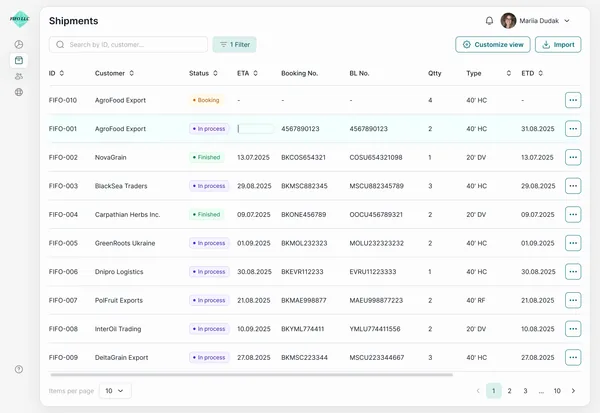Sort by Type column arrows
The width and height of the screenshot is (600, 413).
509,73
